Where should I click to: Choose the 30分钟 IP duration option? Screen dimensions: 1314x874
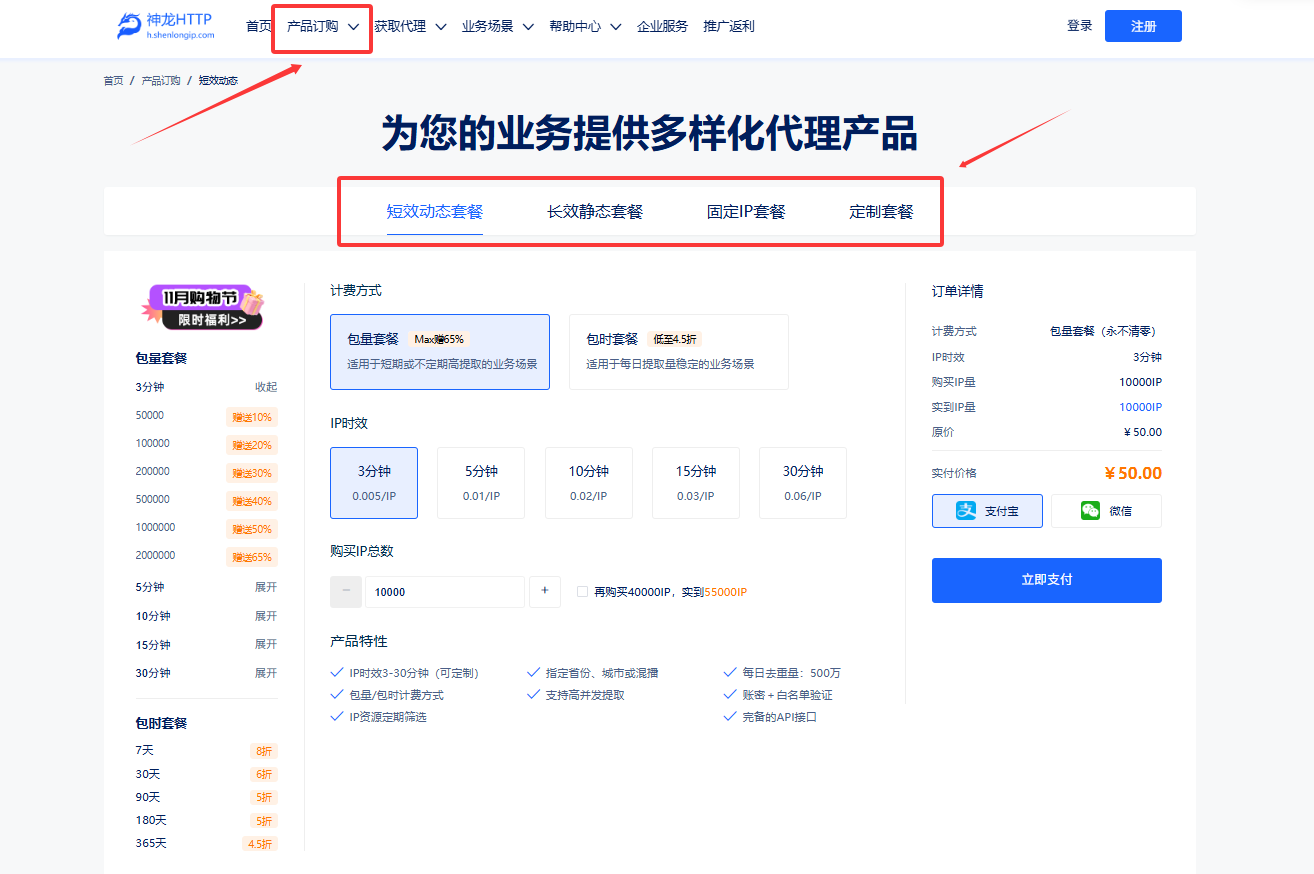tap(802, 482)
